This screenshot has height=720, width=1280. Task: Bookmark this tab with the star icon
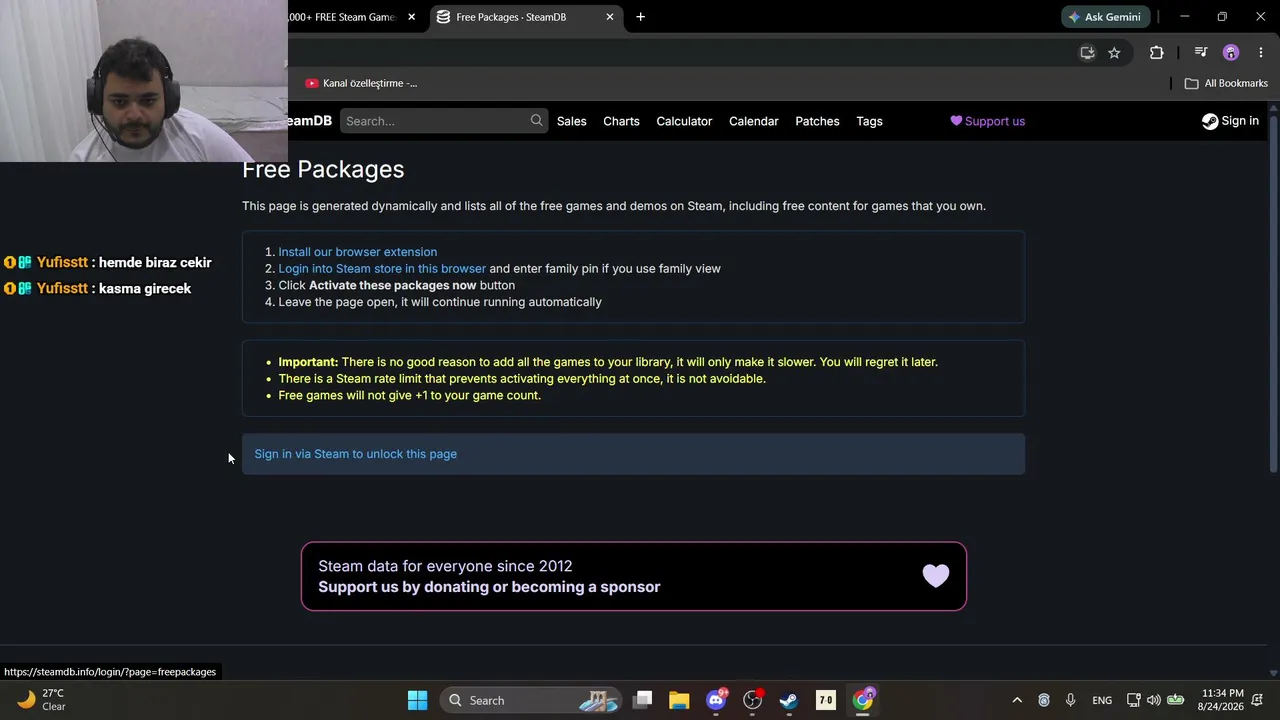point(1114,52)
